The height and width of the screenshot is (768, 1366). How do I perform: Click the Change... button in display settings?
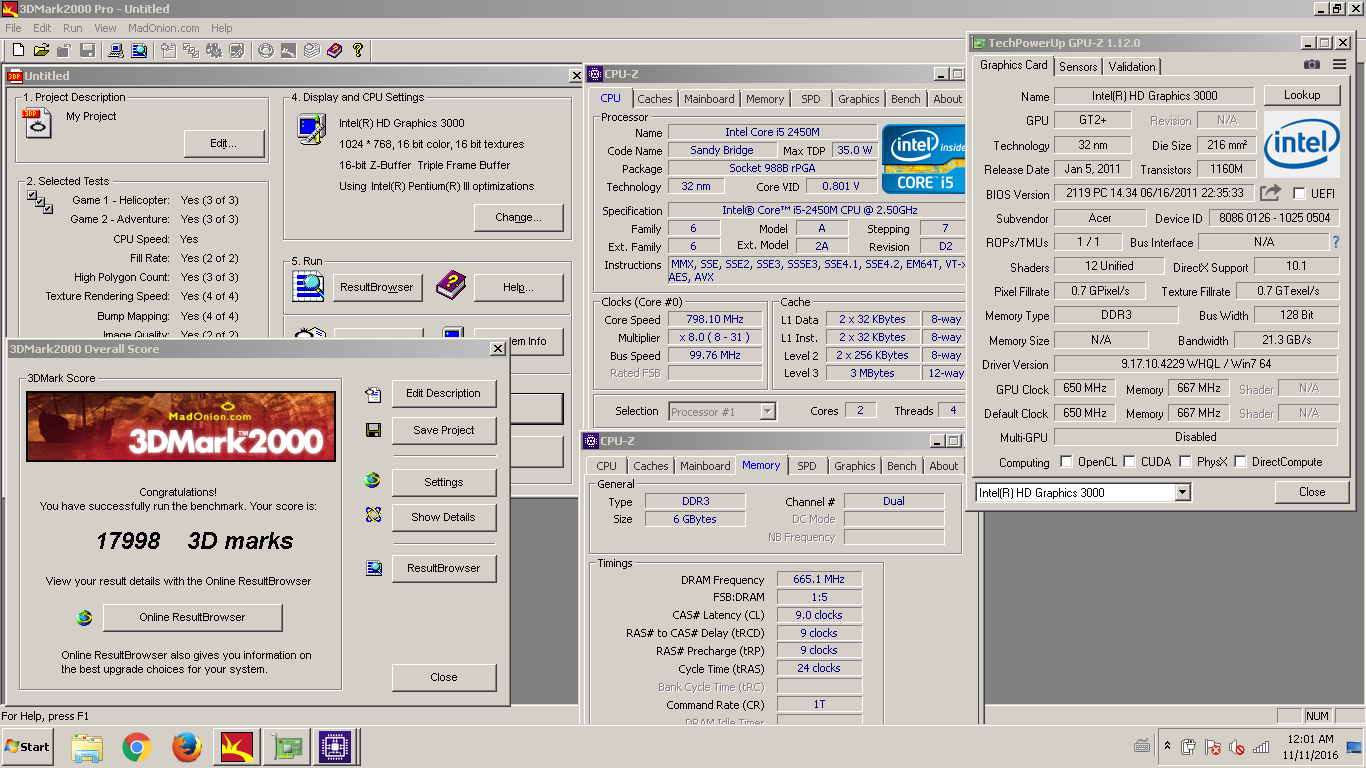pos(518,217)
